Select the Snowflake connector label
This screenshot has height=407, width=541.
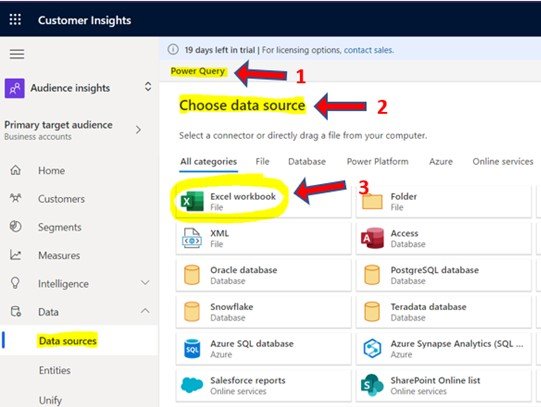coord(232,307)
